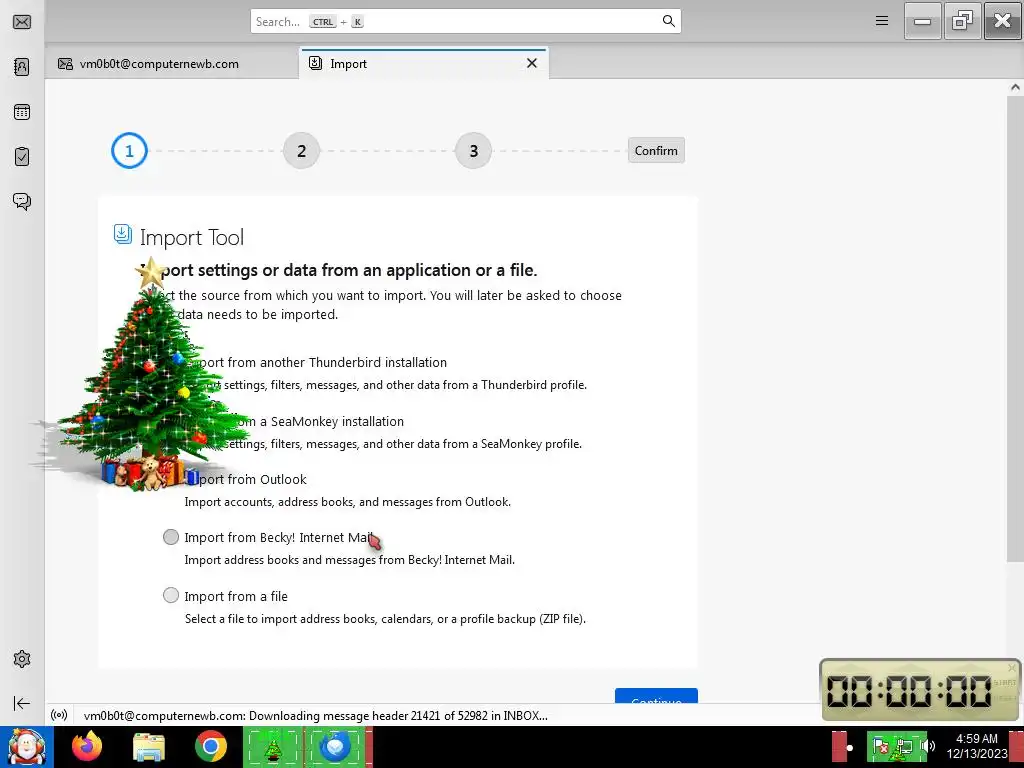Open the Thunderbird hamburger app menu

[882, 21]
